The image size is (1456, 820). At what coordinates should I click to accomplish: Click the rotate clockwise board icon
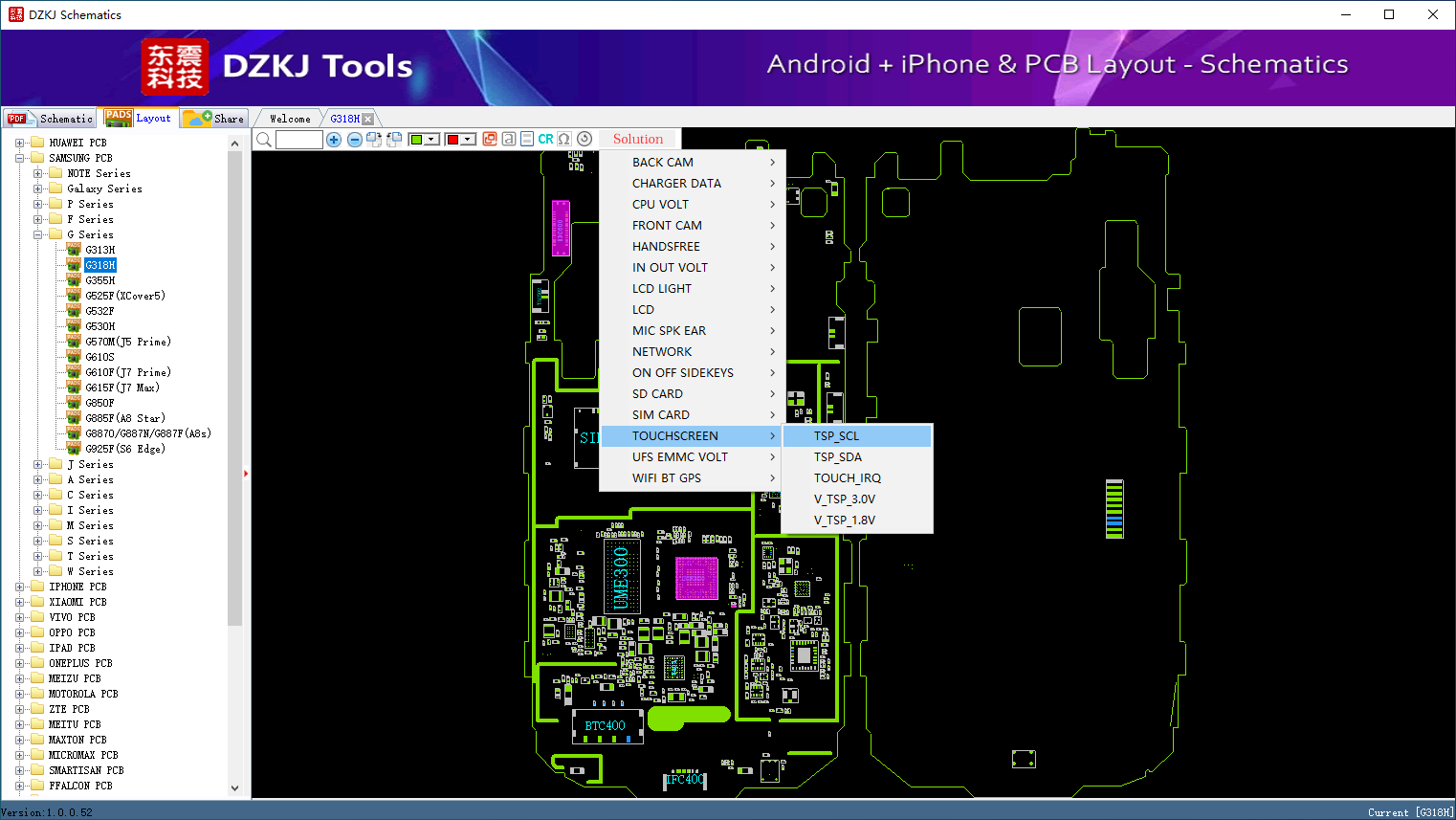[x=374, y=140]
